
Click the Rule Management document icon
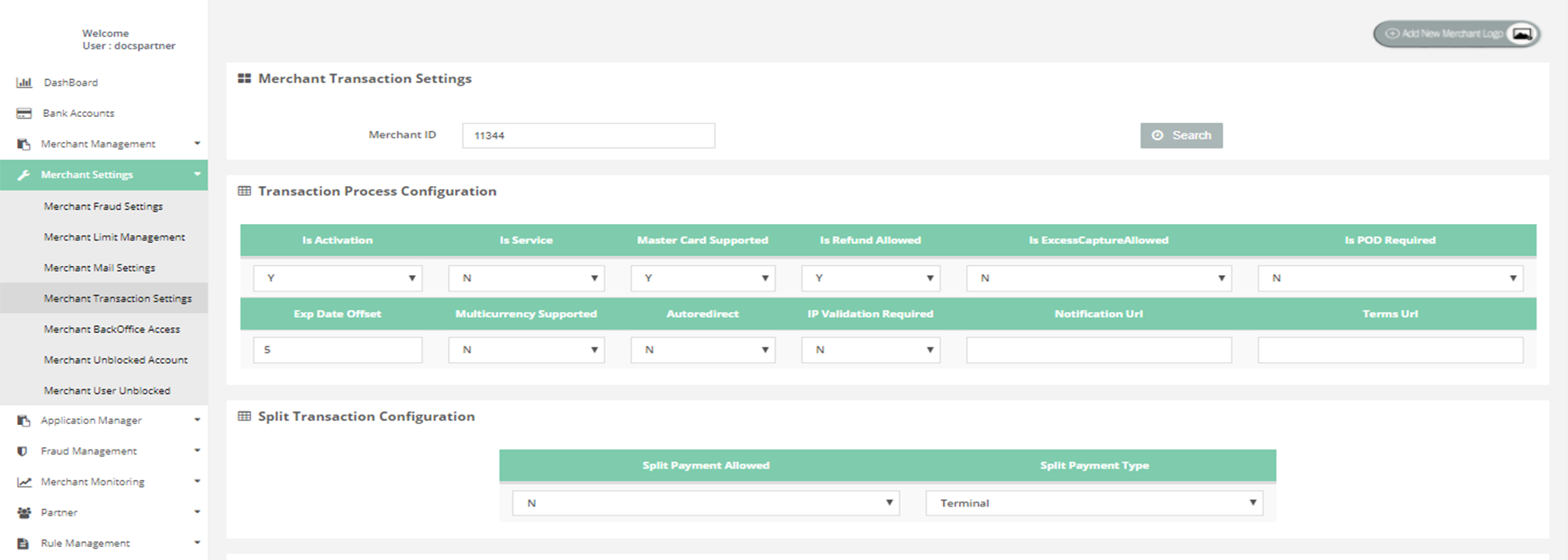(x=23, y=544)
